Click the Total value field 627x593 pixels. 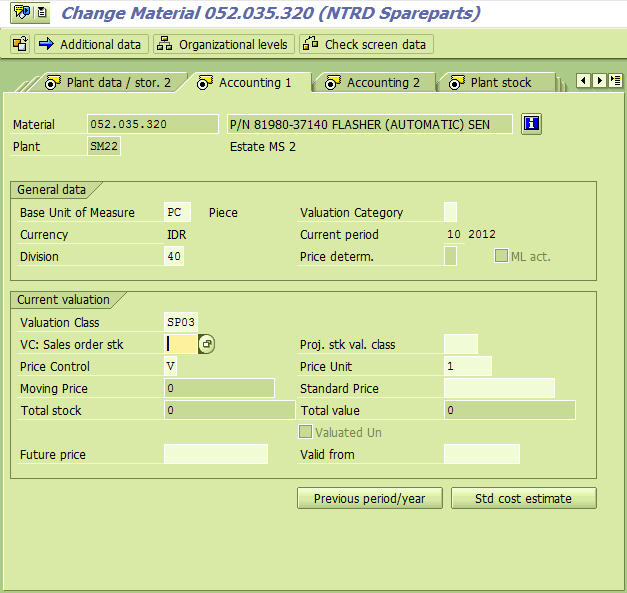[x=510, y=410]
